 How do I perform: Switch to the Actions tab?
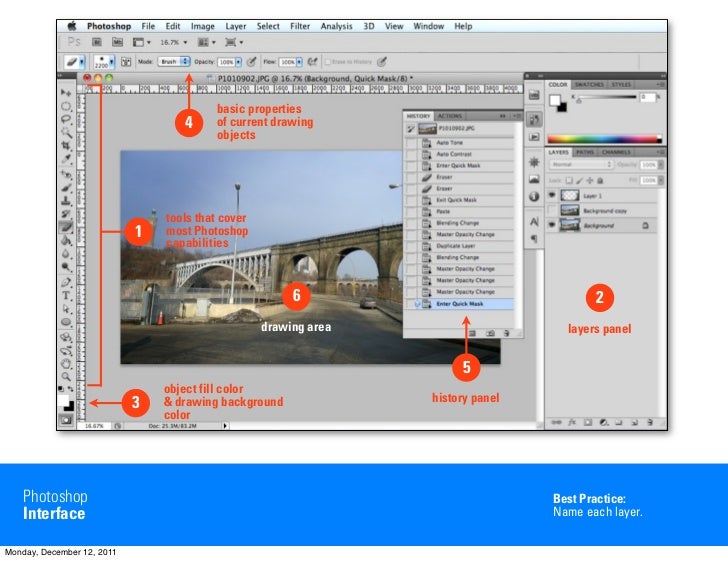[x=449, y=116]
